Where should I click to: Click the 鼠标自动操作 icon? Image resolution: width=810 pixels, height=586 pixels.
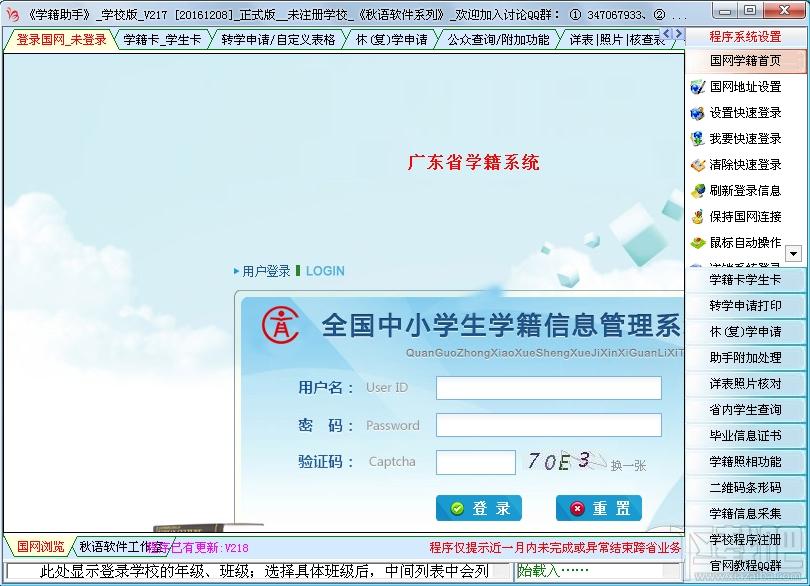tap(697, 242)
